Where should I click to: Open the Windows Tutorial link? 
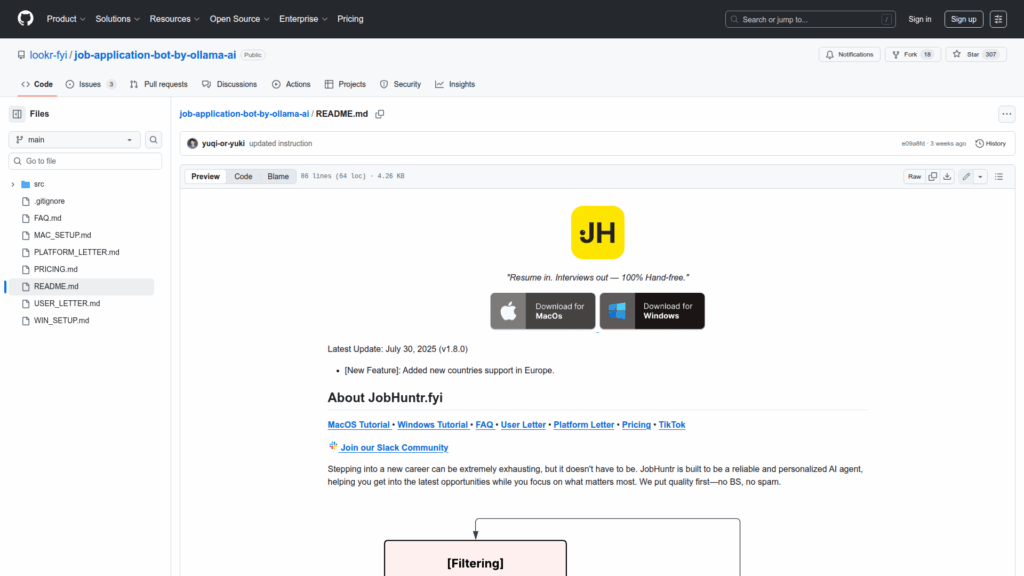click(433, 424)
